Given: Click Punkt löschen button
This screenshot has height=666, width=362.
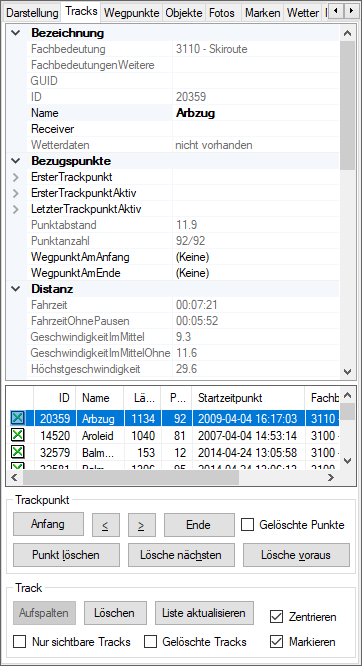Looking at the screenshot, I should click(66, 555).
